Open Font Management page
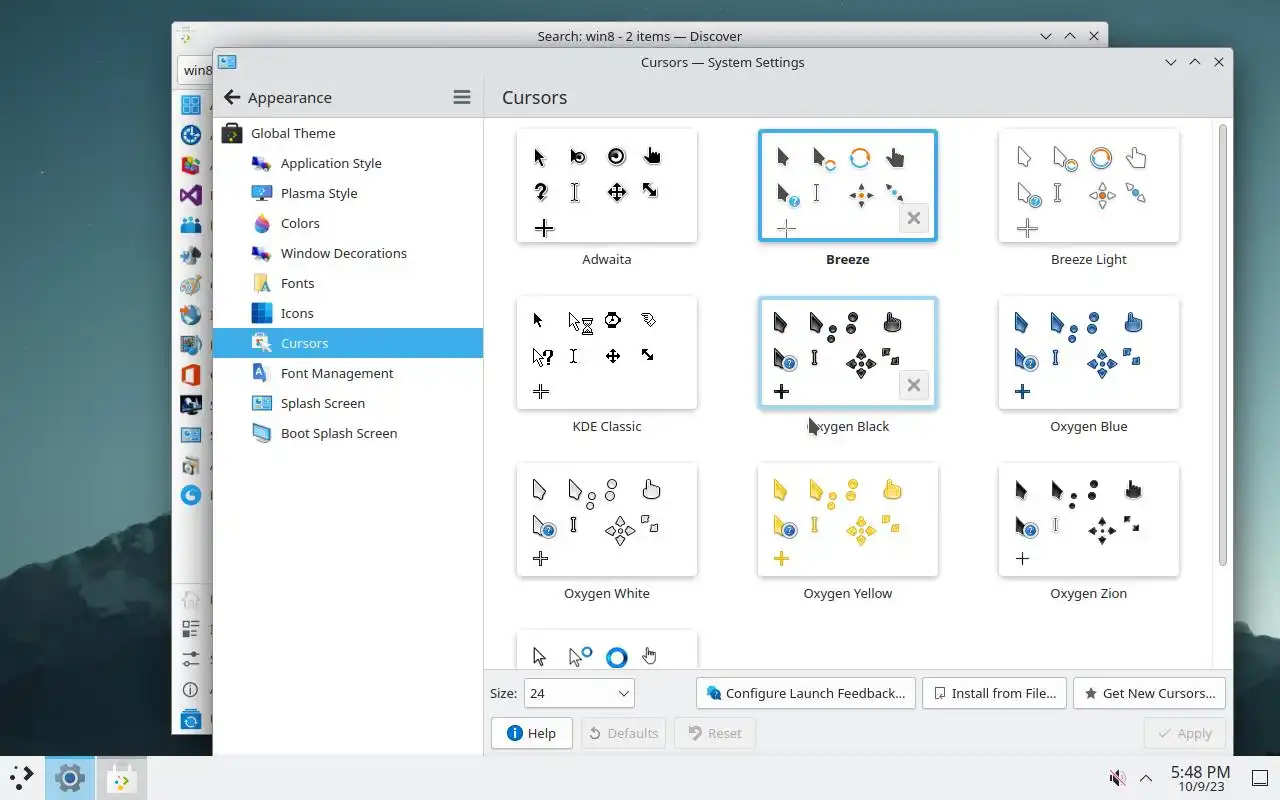 point(348,373)
